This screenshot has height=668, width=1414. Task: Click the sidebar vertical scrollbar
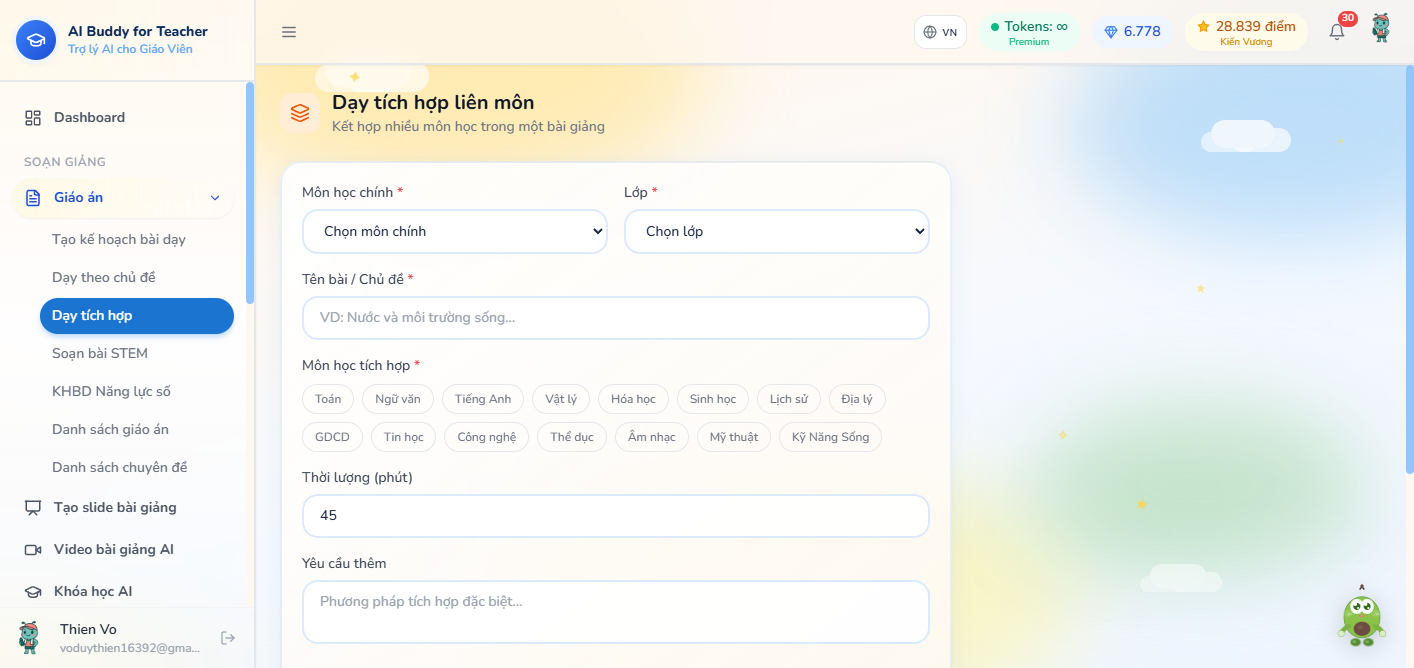(x=250, y=192)
